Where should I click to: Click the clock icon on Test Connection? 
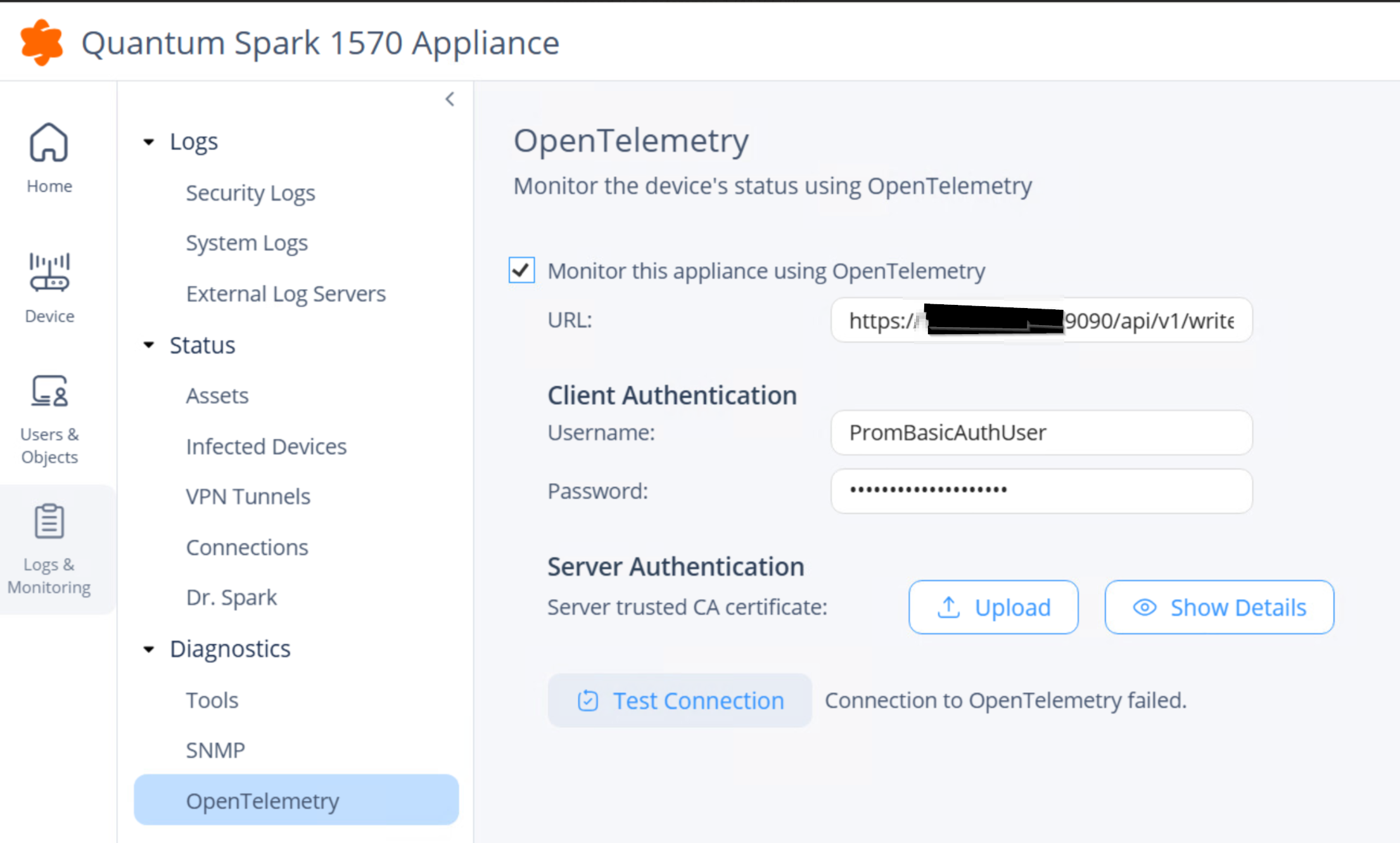589,700
